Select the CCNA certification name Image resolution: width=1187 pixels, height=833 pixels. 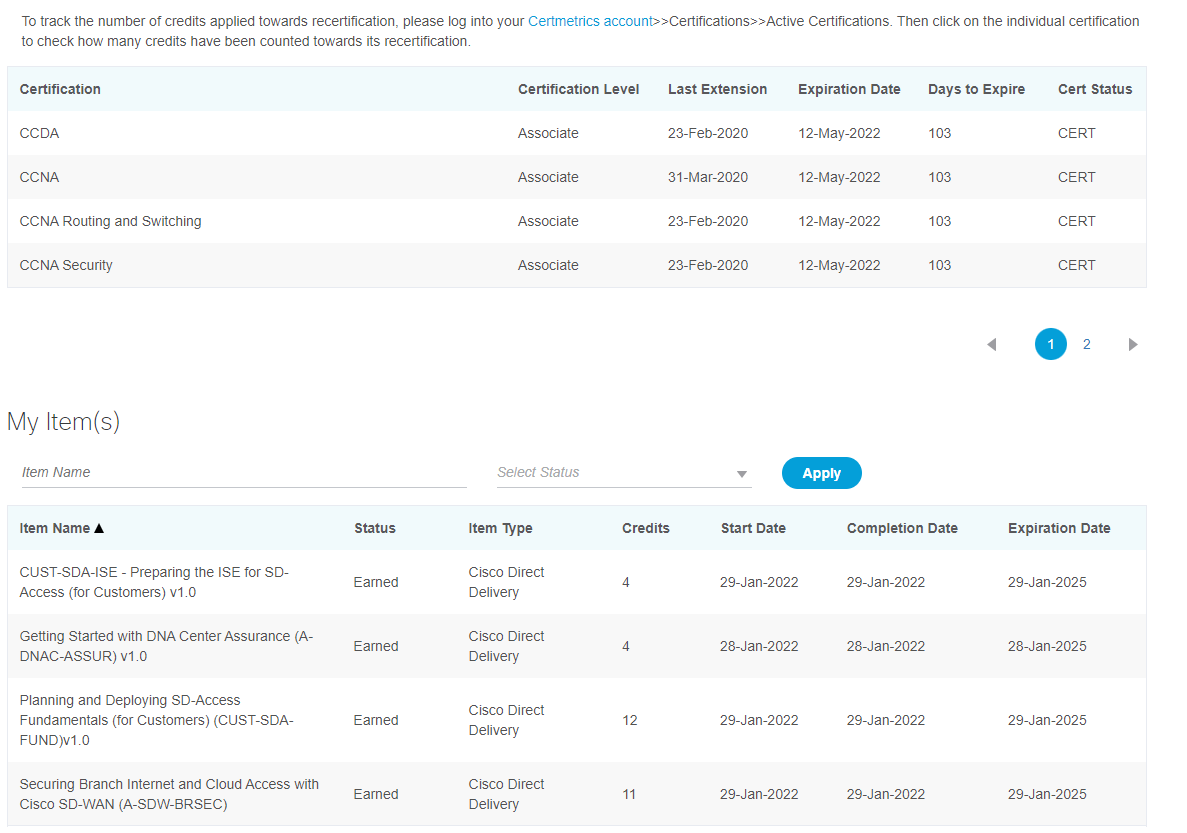pyautogui.click(x=39, y=177)
